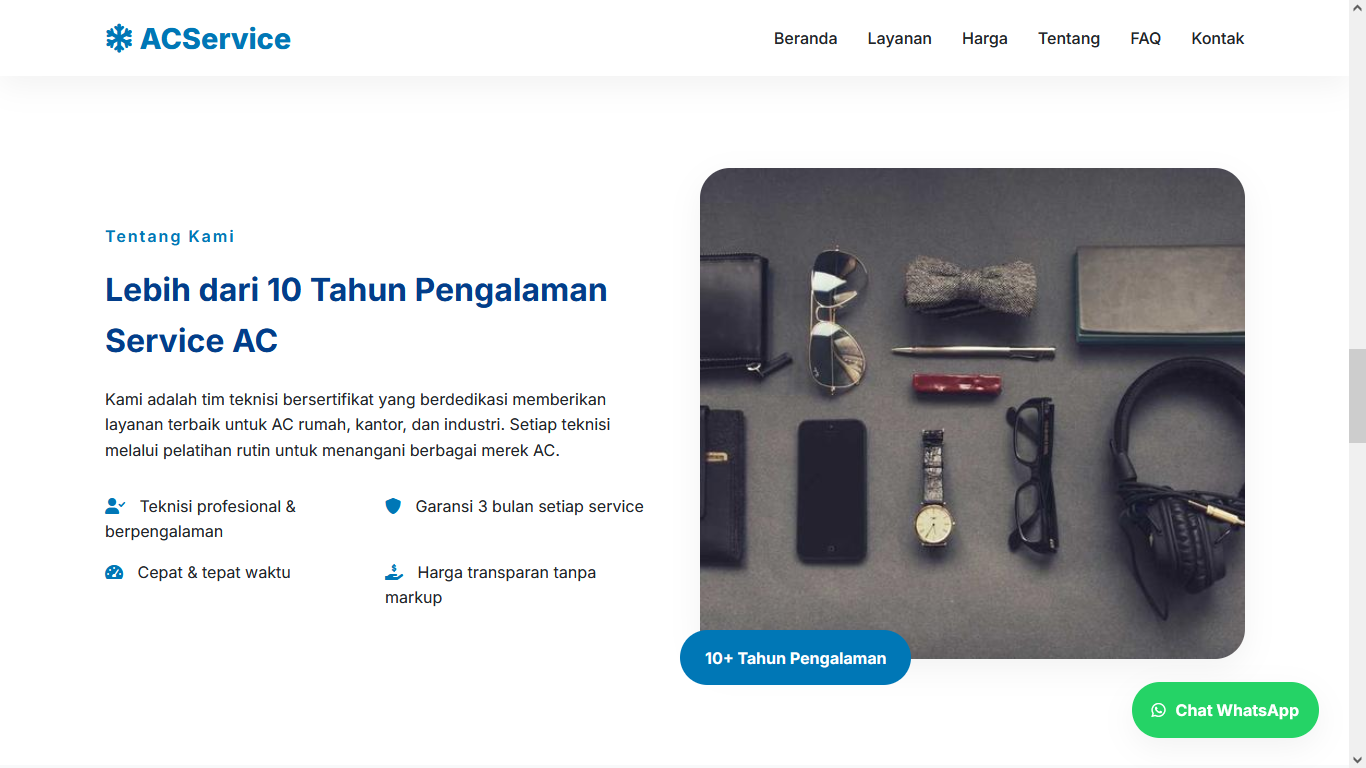Image resolution: width=1366 pixels, height=768 pixels.
Task: Click the Lebih dari 10 Tahun heading
Action: pos(356,315)
